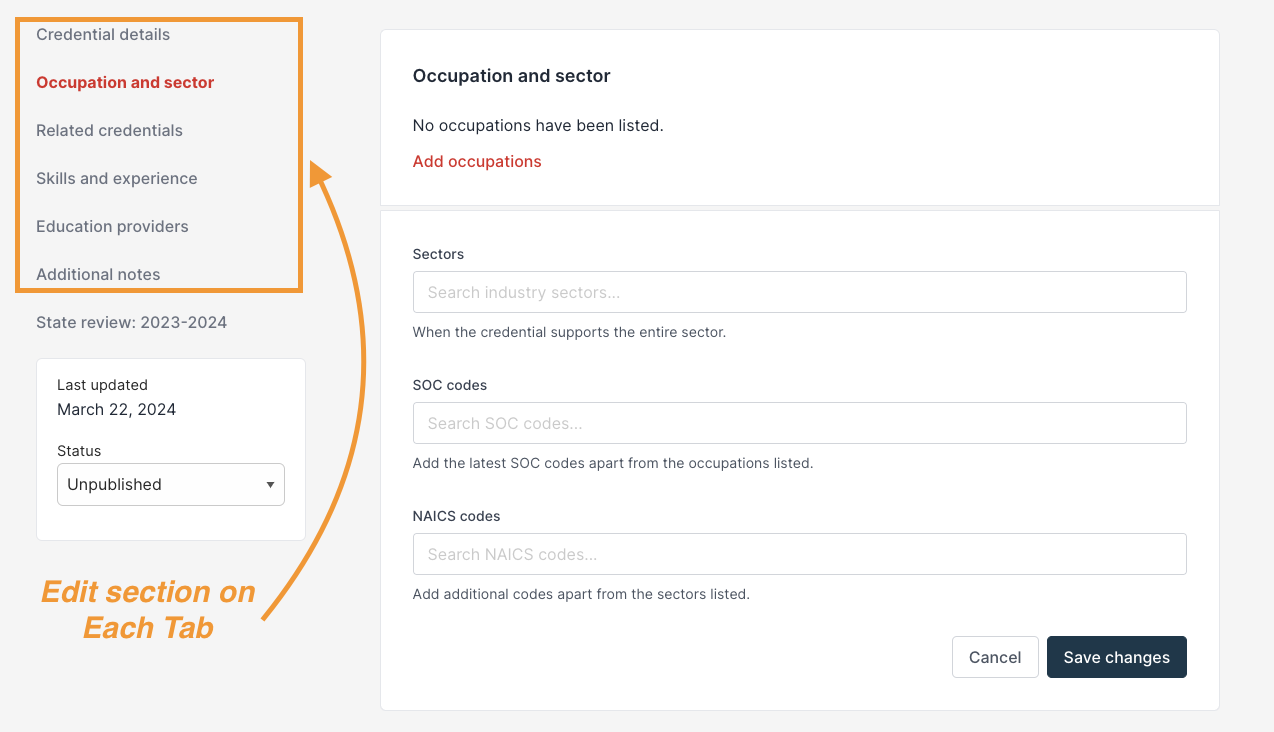Focus the Search industry sectors field
The height and width of the screenshot is (732, 1274).
(x=799, y=292)
